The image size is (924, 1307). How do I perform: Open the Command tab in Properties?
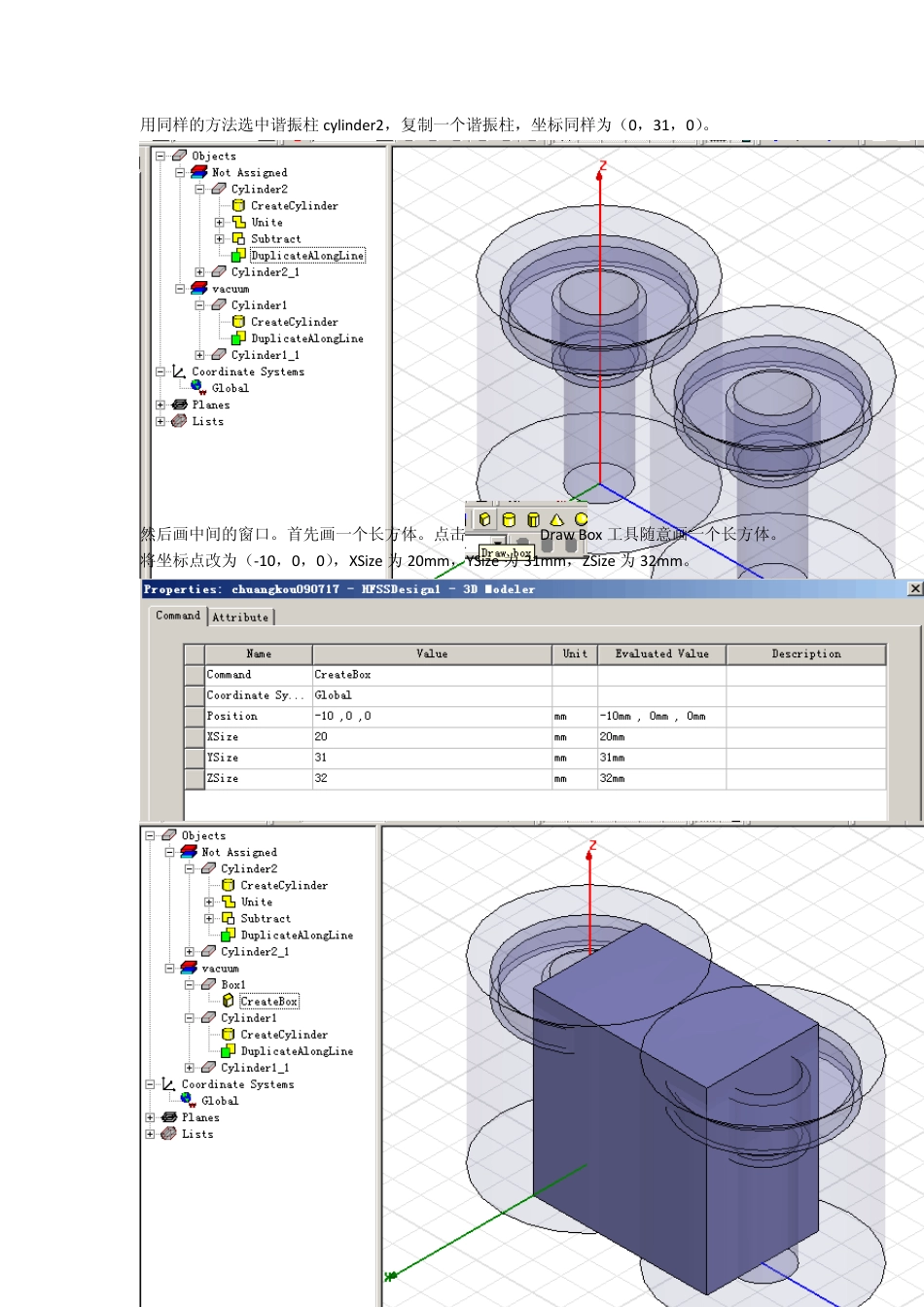point(178,616)
